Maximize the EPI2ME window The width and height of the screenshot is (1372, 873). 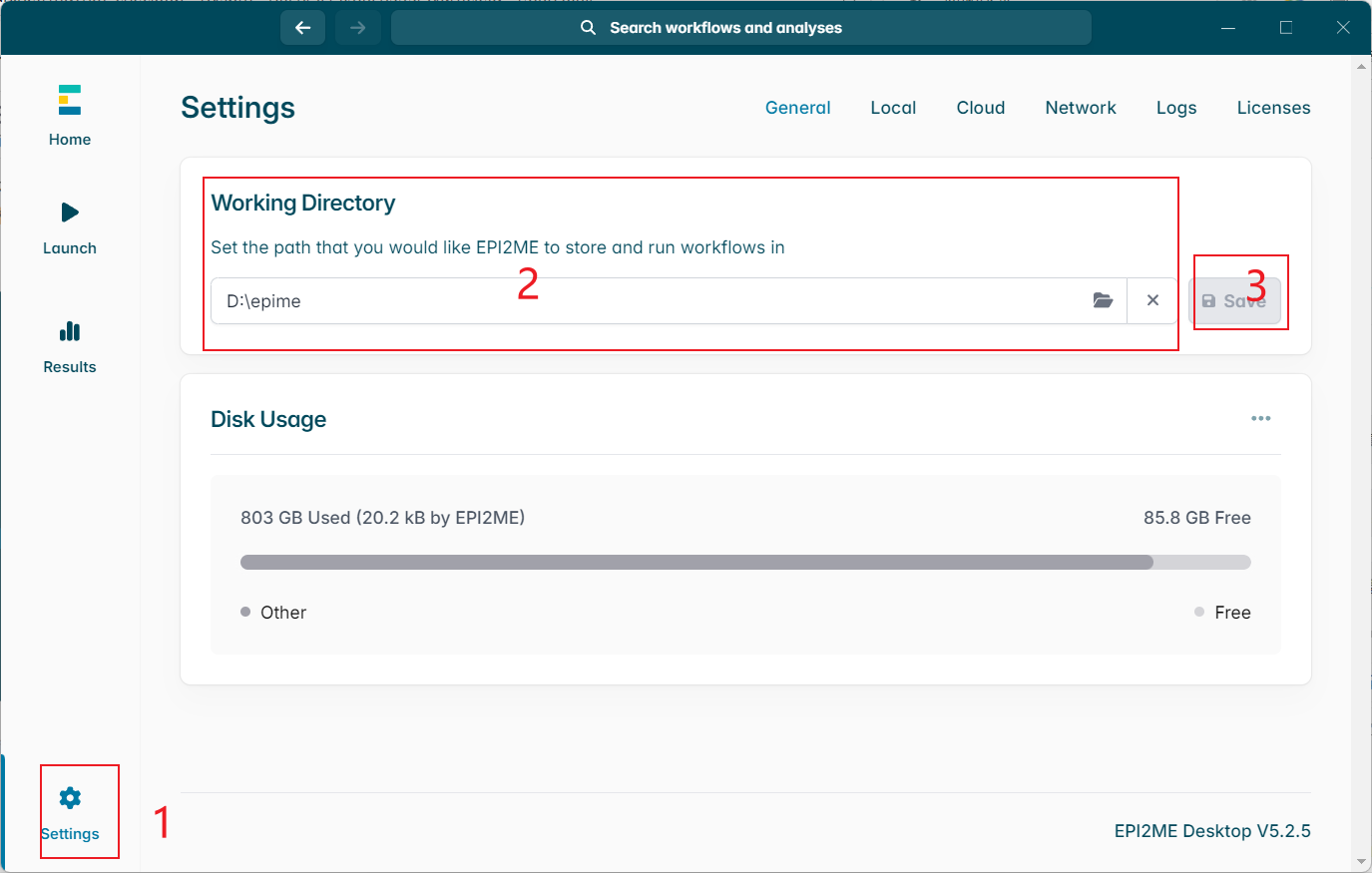click(x=1286, y=28)
